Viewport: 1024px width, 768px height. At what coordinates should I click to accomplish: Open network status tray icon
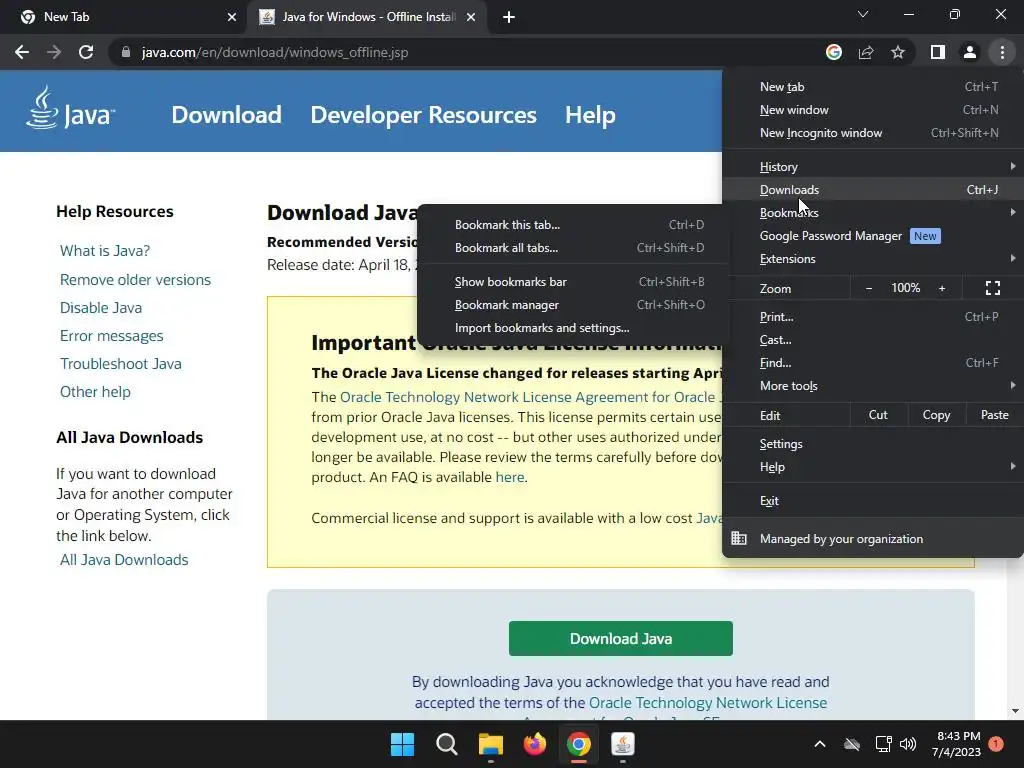(883, 744)
